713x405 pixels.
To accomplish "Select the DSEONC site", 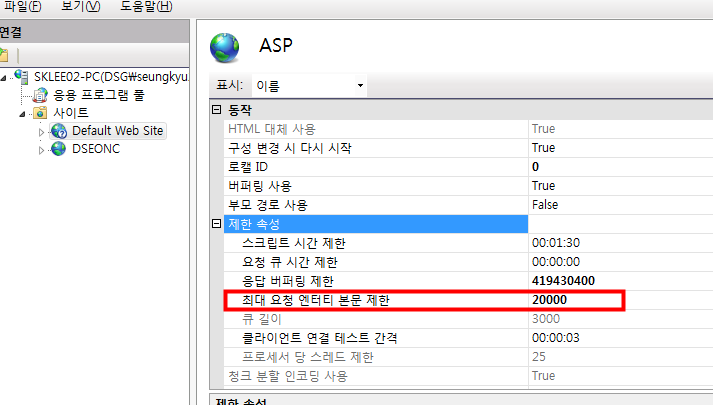I will pyautogui.click(x=96, y=149).
